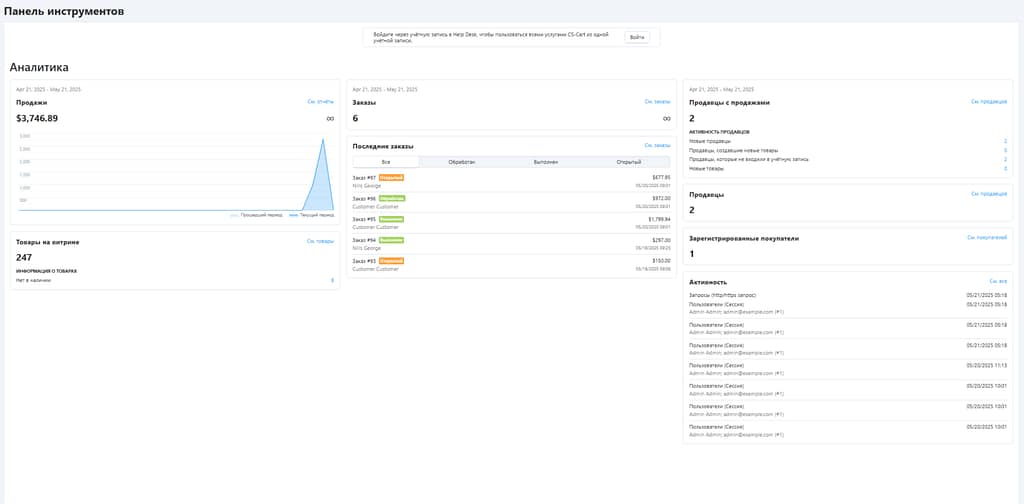
Task: Click the status badge on Заказ #93
Action: (x=392, y=261)
